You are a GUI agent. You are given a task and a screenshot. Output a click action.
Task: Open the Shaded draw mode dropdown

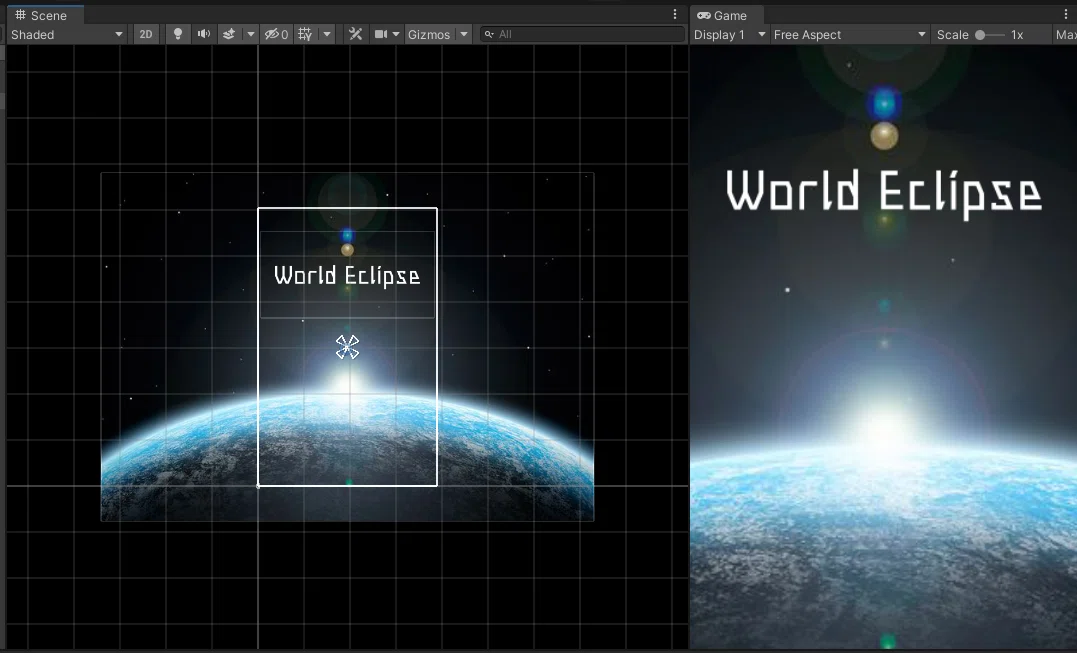[x=67, y=34]
